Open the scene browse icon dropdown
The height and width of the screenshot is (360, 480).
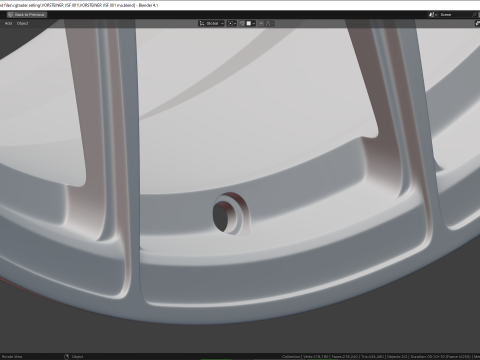pyautogui.click(x=433, y=15)
